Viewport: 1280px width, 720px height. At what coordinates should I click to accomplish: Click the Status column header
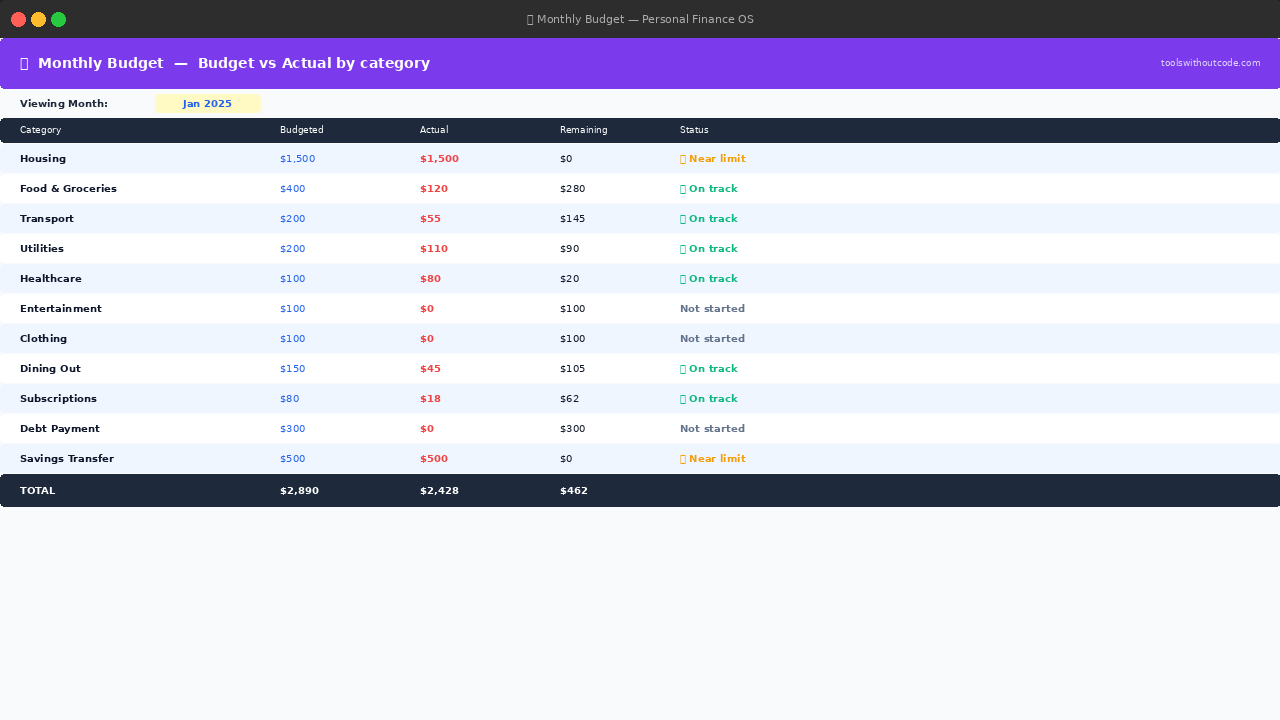(694, 130)
